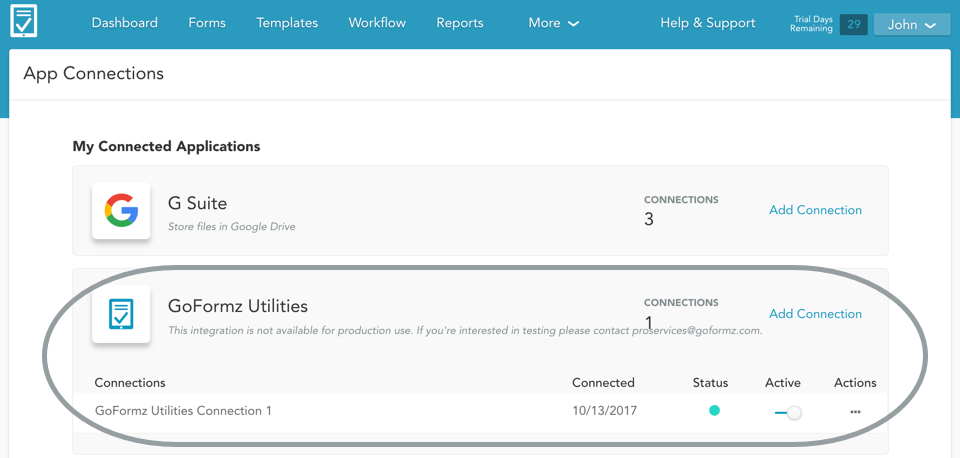The image size is (960, 458).
Task: Click the green status dot indicator
Action: pyautogui.click(x=714, y=411)
